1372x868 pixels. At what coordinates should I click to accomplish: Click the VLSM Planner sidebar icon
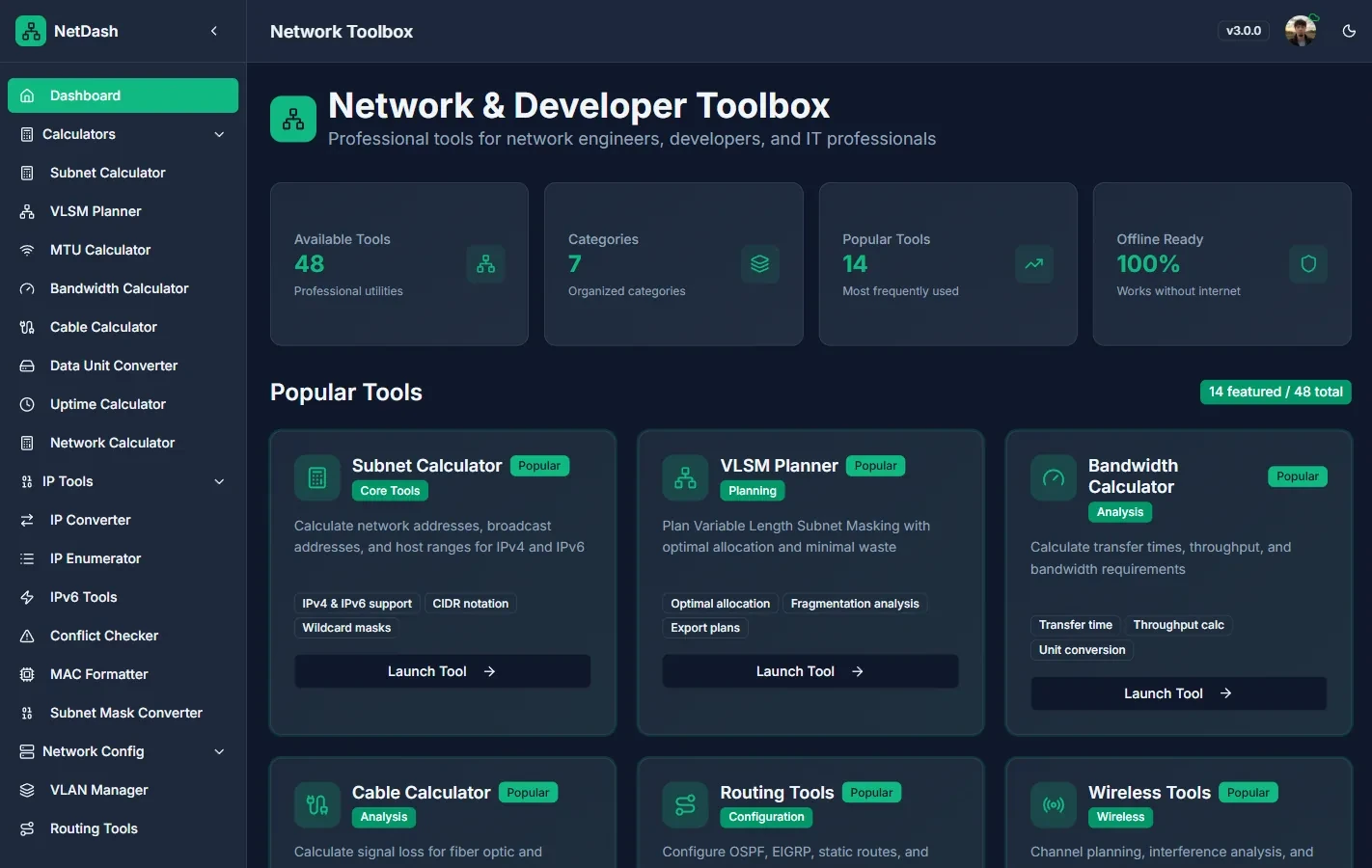27,211
